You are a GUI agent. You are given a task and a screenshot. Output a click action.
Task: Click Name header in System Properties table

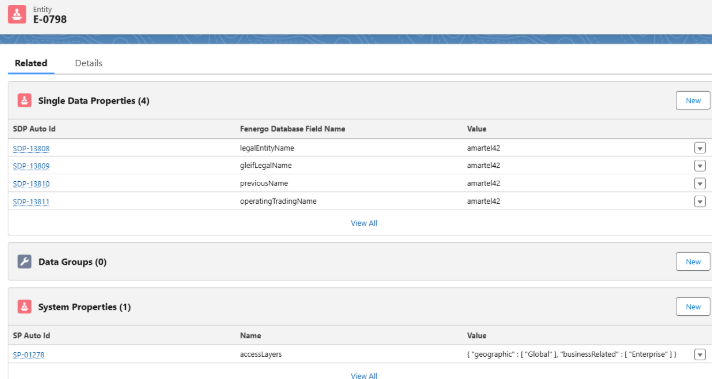[250, 335]
